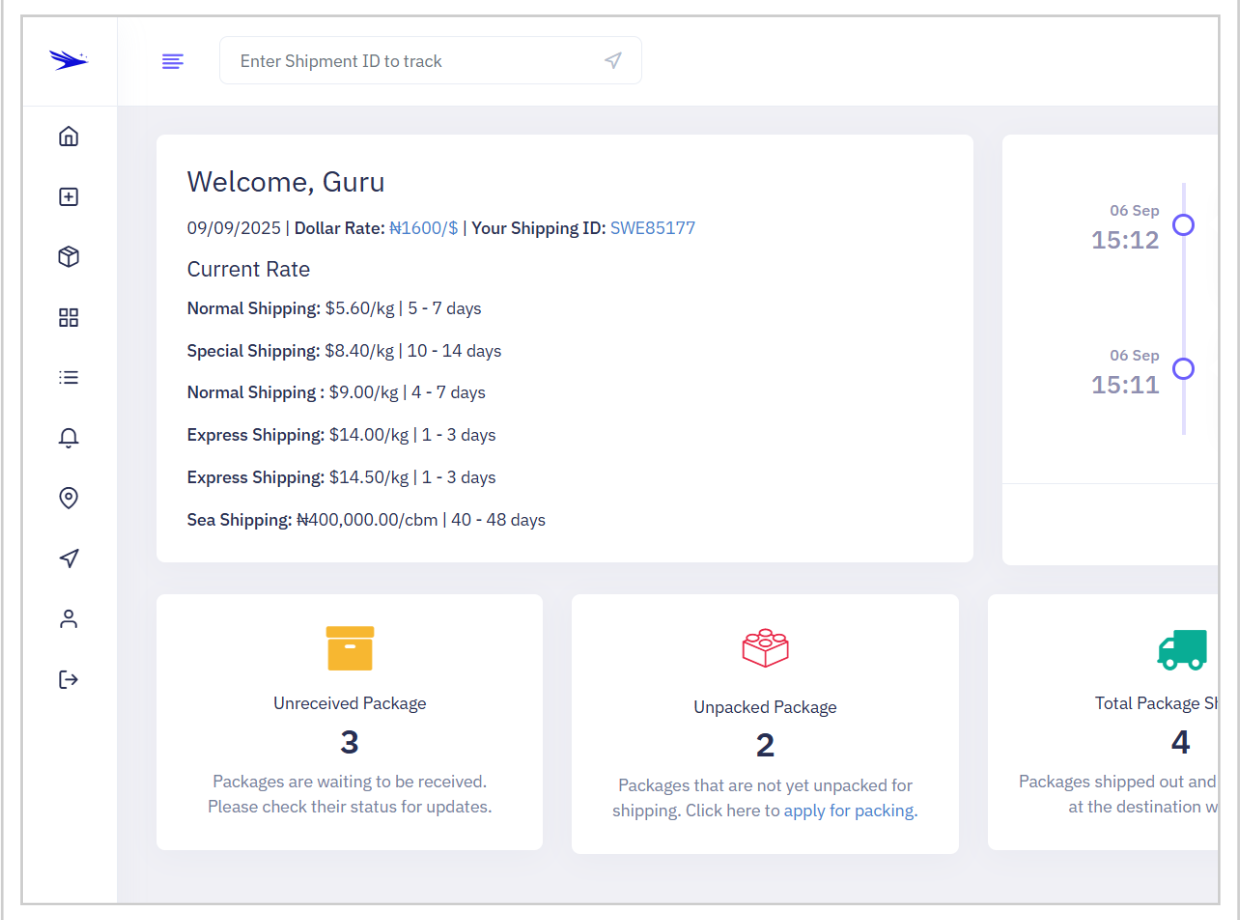The image size is (1241, 920).
Task: Open notifications bell icon in sidebar
Action: [68, 438]
